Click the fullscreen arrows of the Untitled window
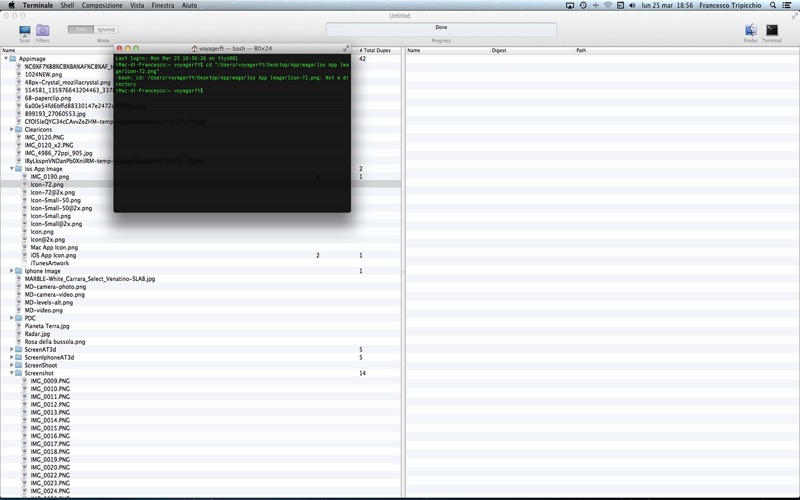Screen dimensions: 800x500 click(794, 16)
